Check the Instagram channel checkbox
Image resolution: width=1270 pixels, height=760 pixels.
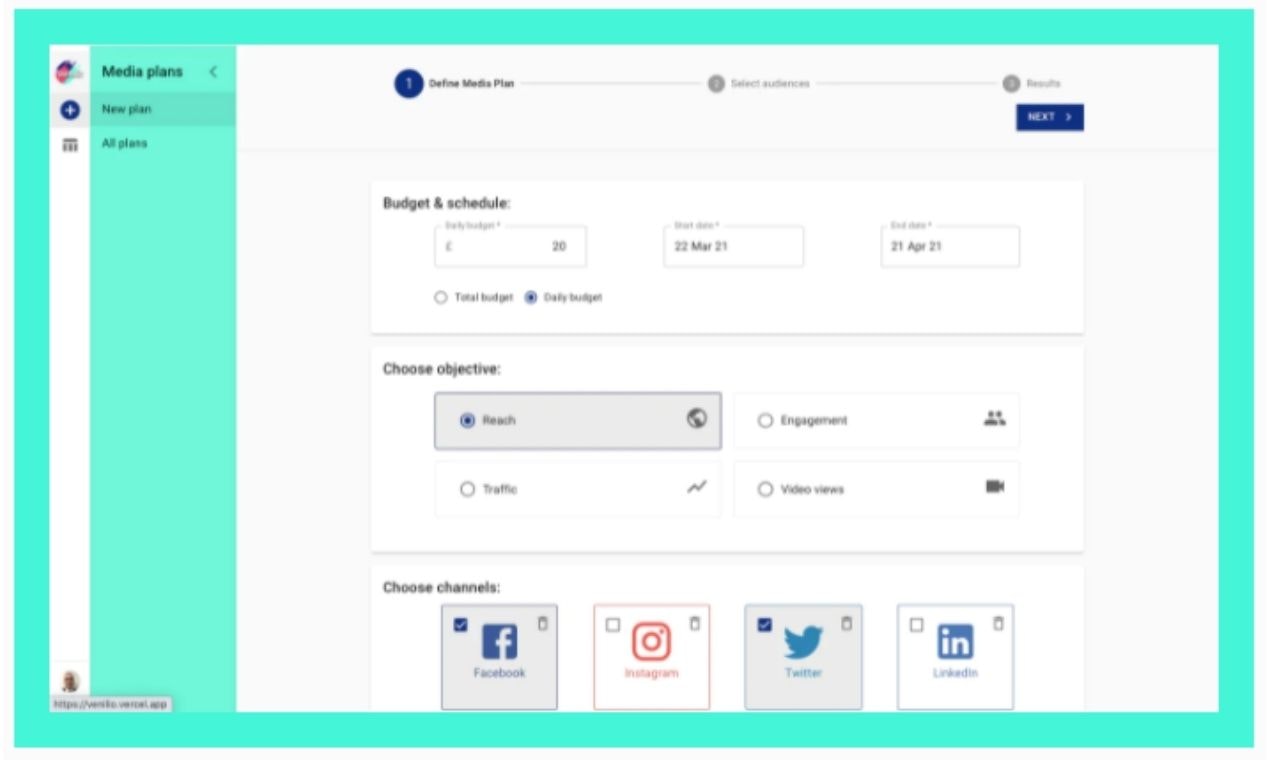point(612,624)
